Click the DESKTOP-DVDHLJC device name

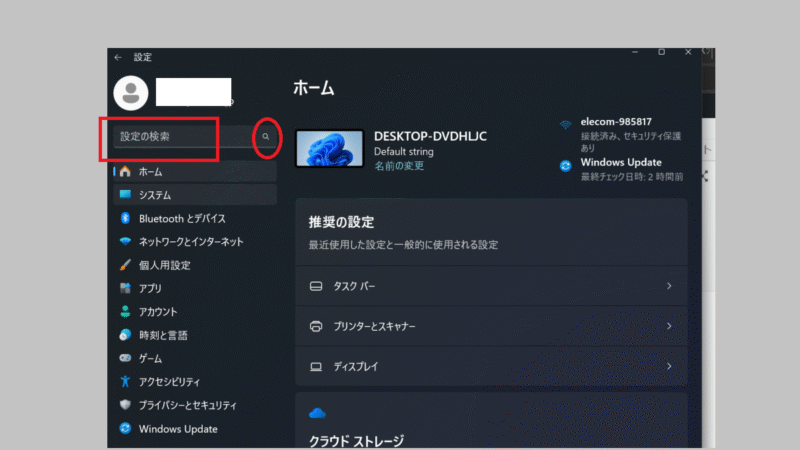(430, 136)
